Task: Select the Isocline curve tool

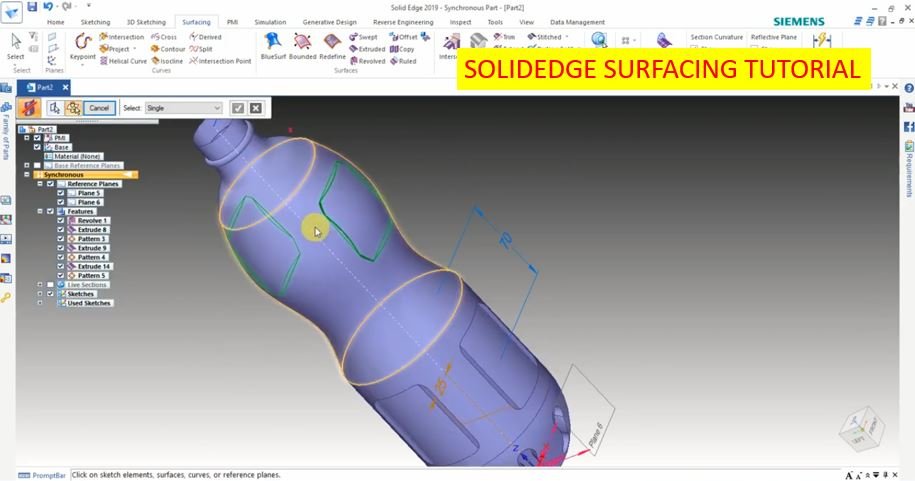Action: [x=166, y=61]
